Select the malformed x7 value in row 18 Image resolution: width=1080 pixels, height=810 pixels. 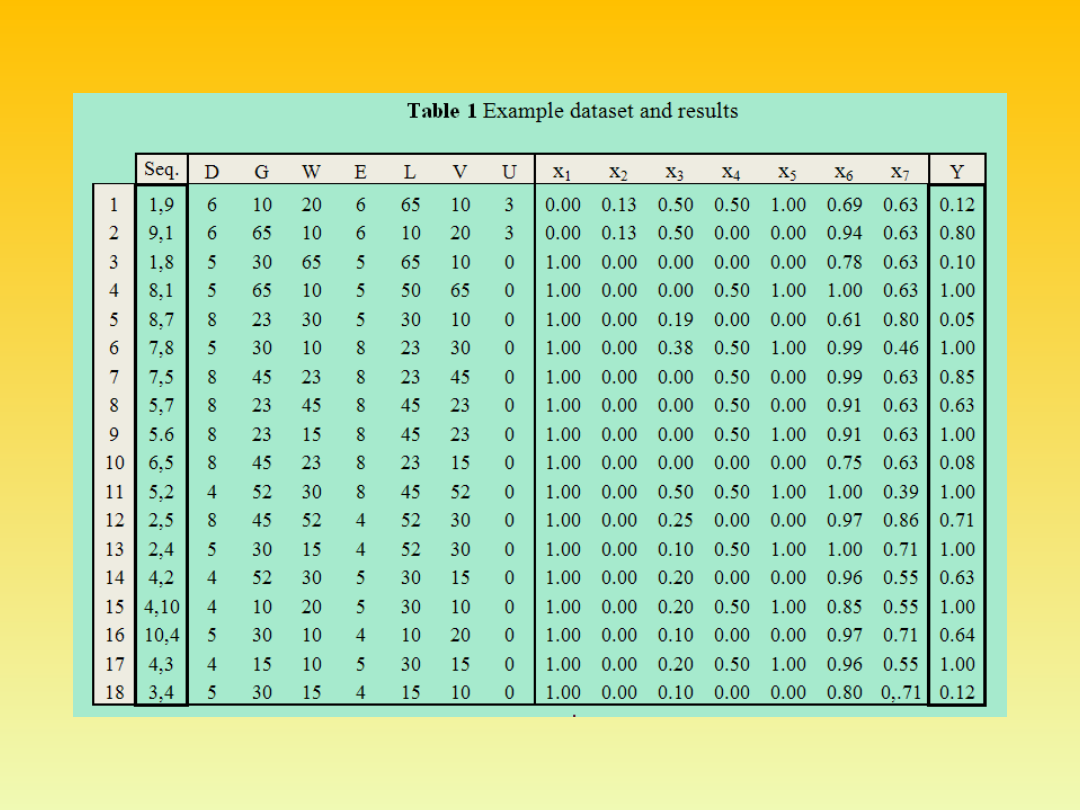[899, 692]
